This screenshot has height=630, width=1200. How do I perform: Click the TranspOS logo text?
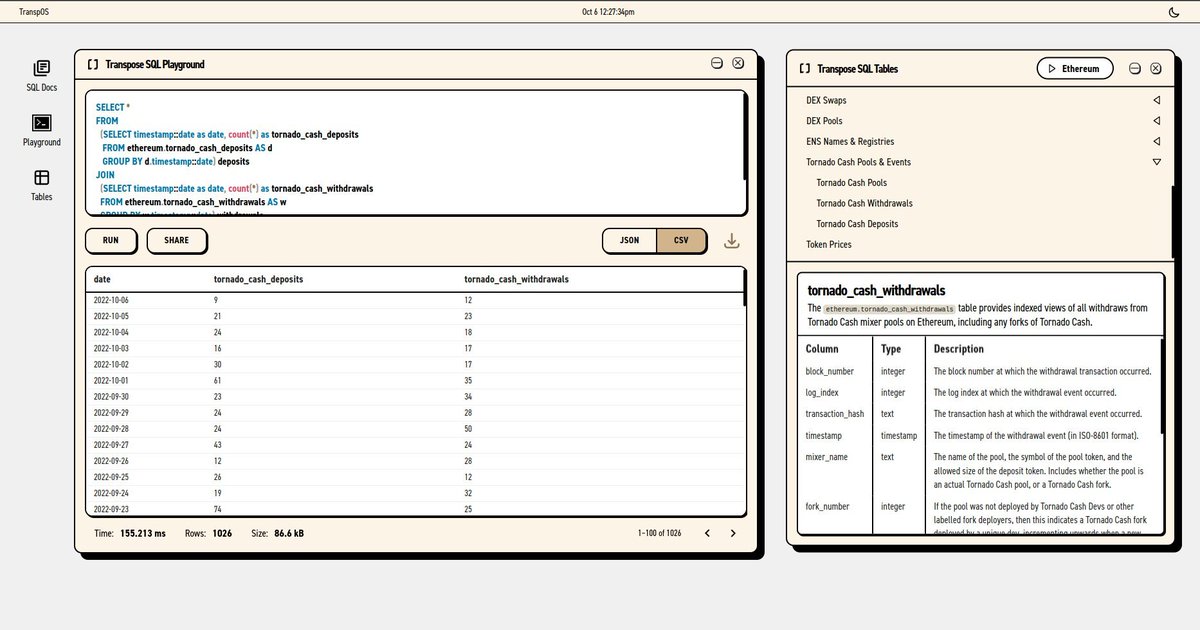[36, 12]
